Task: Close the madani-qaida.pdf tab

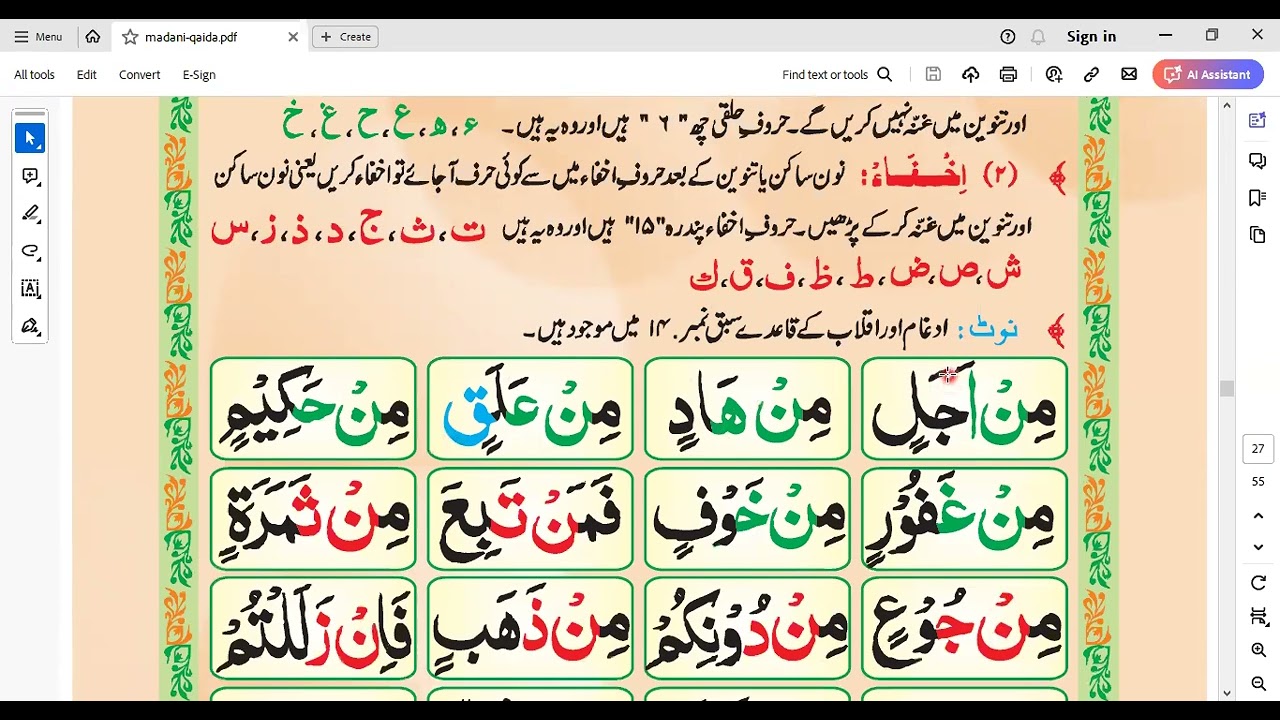Action: (293, 37)
